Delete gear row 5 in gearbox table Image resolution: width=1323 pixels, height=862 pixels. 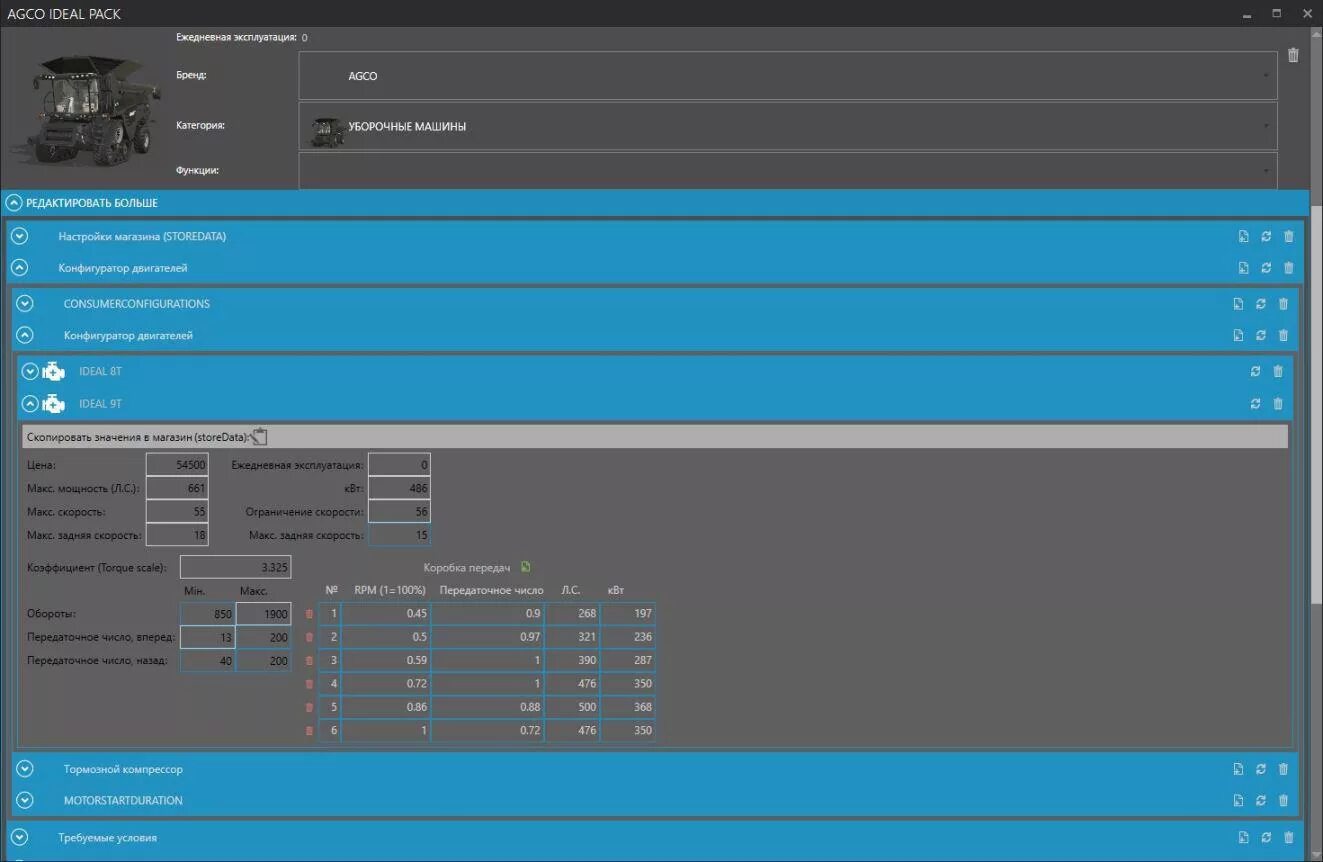(309, 707)
